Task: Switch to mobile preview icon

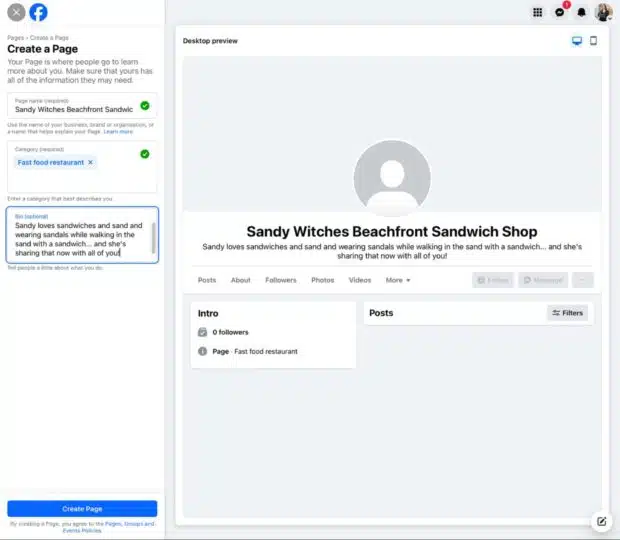Action: 593,41
